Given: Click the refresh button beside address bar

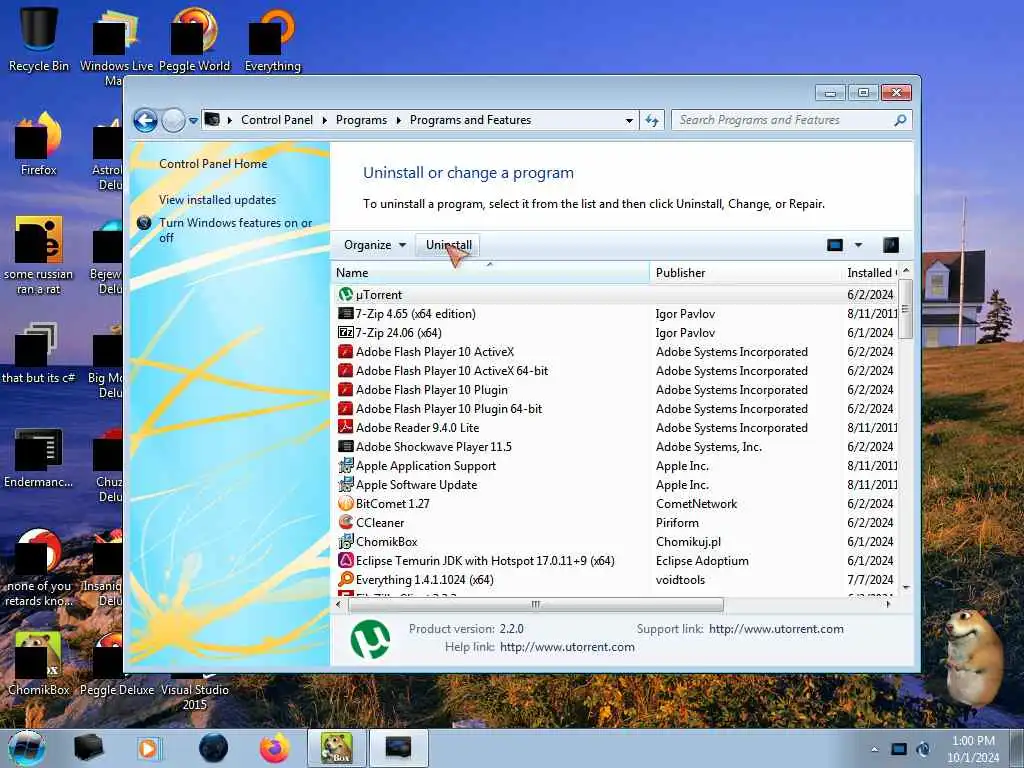Looking at the screenshot, I should [652, 120].
